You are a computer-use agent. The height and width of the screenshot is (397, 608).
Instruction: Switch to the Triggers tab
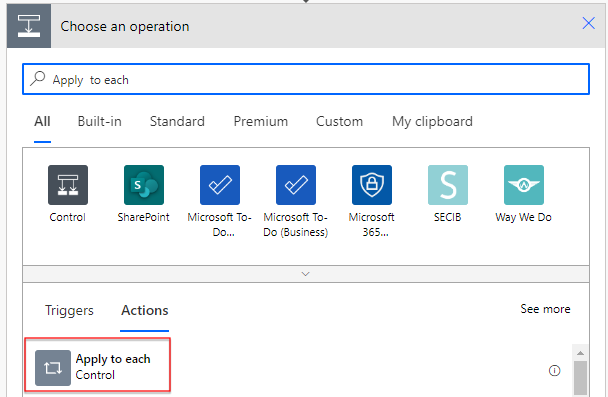click(x=69, y=310)
